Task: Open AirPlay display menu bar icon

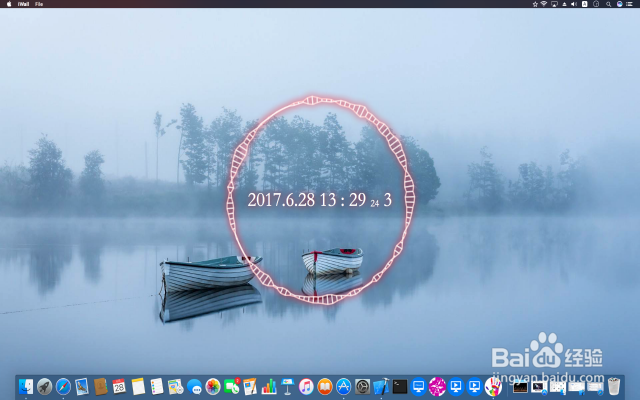Action: pos(554,4)
